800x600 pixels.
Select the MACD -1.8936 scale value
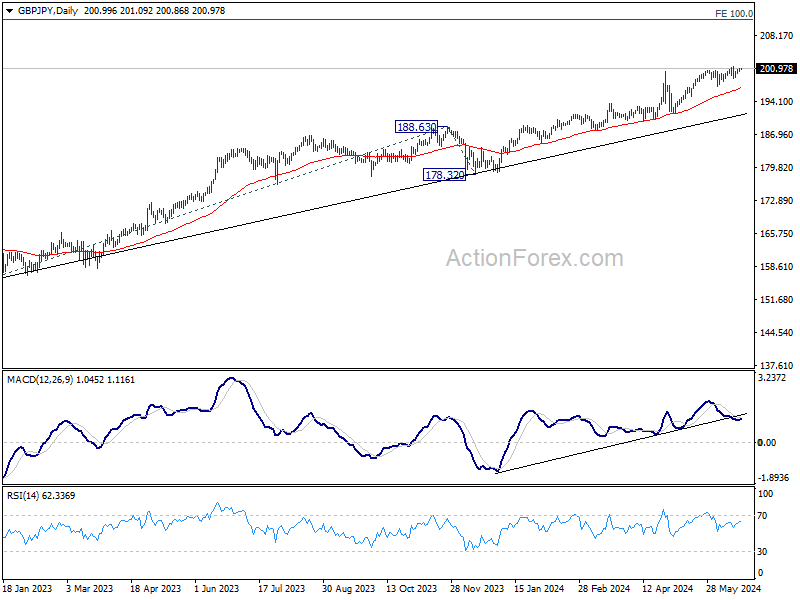tap(773, 478)
